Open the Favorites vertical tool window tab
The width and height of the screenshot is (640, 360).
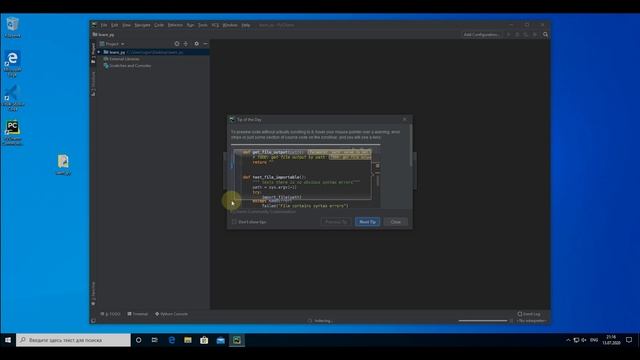point(93,293)
